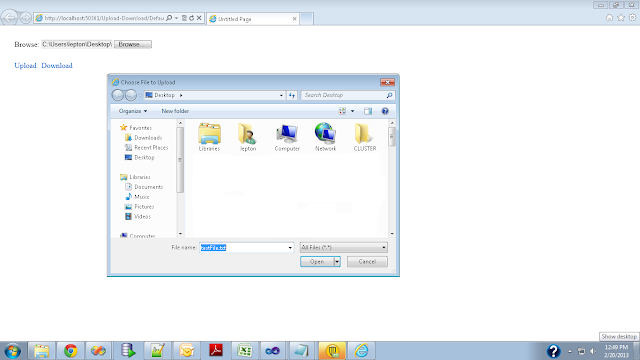Image resolution: width=640 pixels, height=360 pixels.
Task: Show hidden tray icons arrow
Action: [x=570, y=351]
